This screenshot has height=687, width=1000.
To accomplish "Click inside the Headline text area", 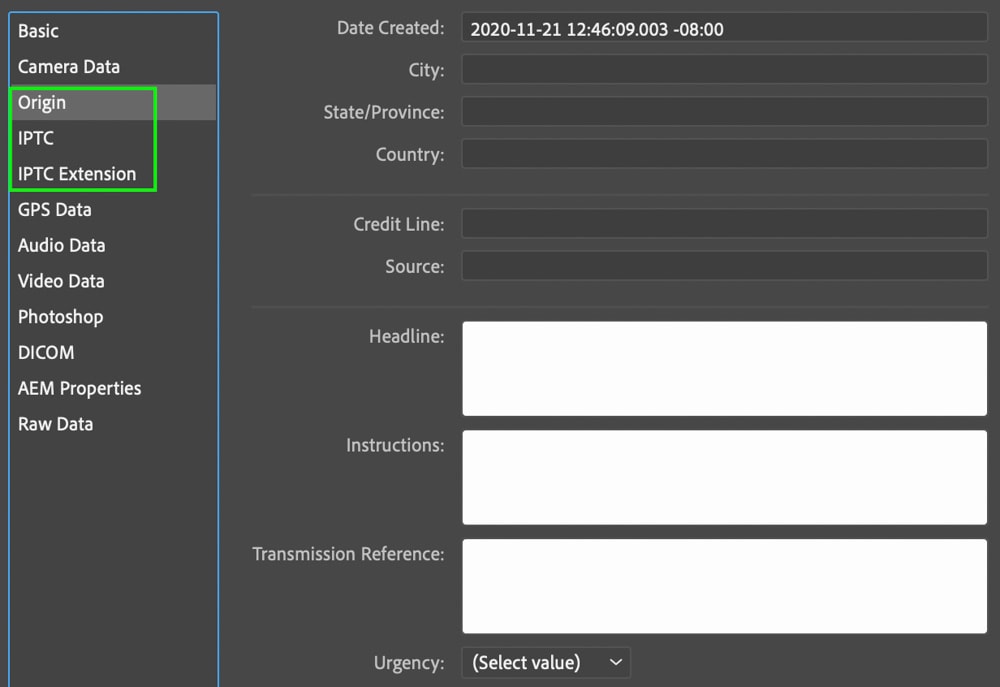I will (723, 368).
